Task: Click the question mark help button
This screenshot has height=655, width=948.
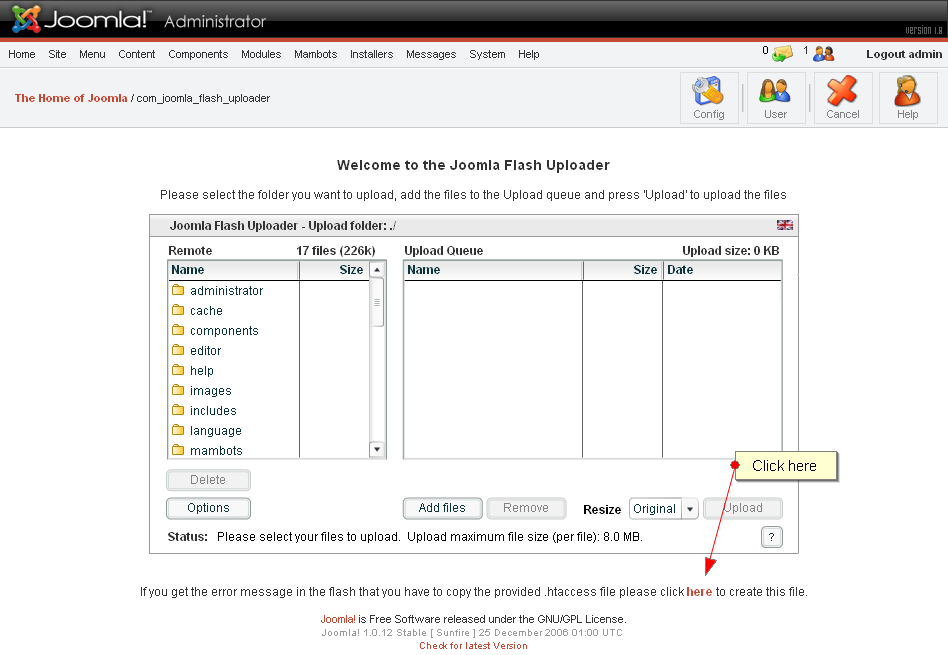Action: coord(771,536)
